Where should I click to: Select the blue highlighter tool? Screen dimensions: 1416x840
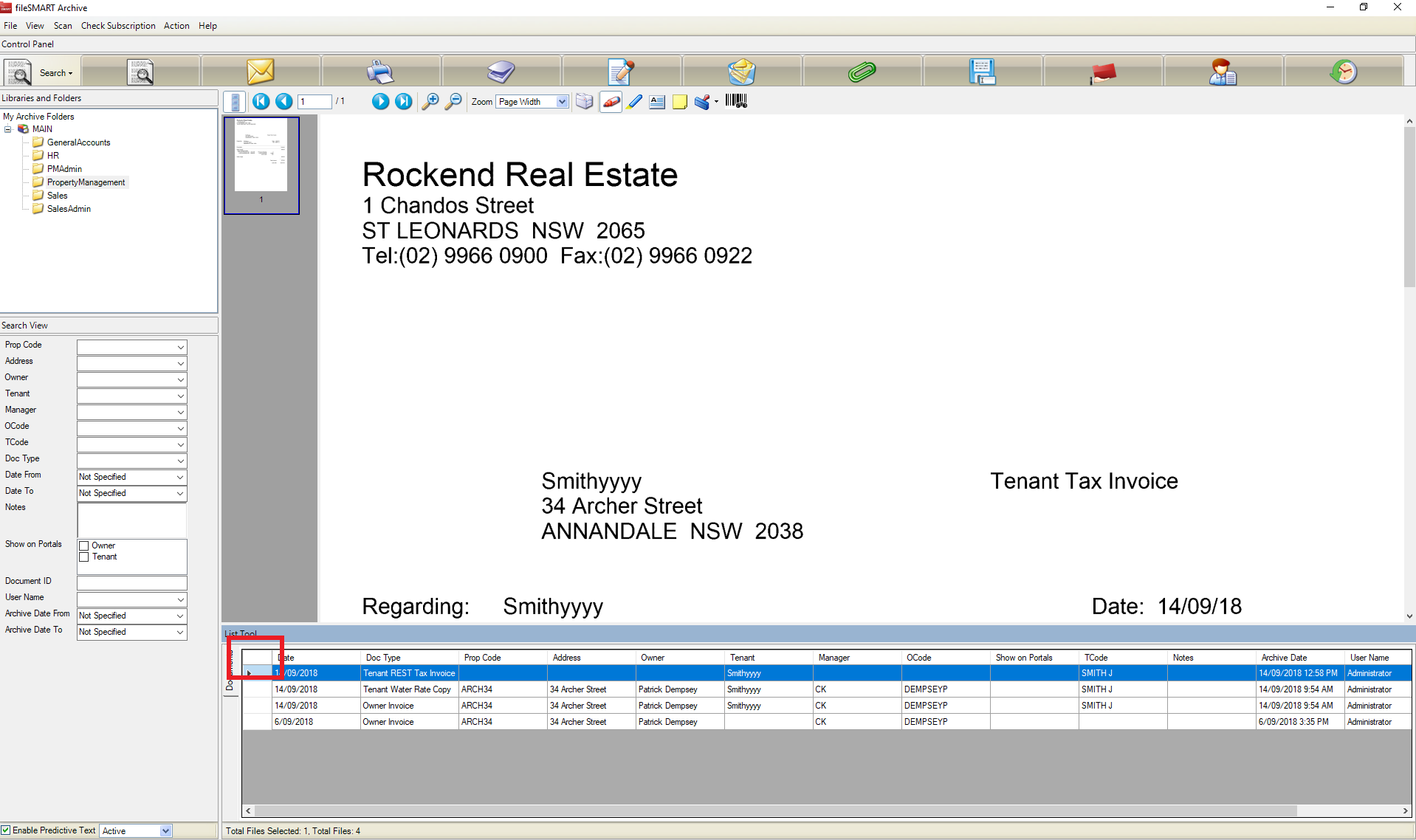point(635,102)
